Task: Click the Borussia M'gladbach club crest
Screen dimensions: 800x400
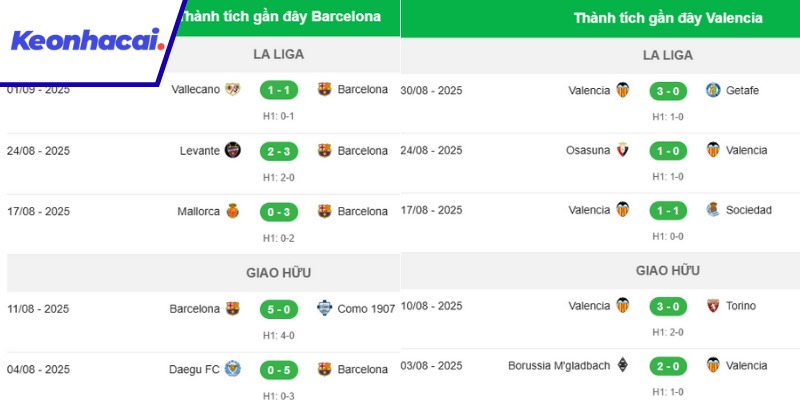Action: click(623, 365)
